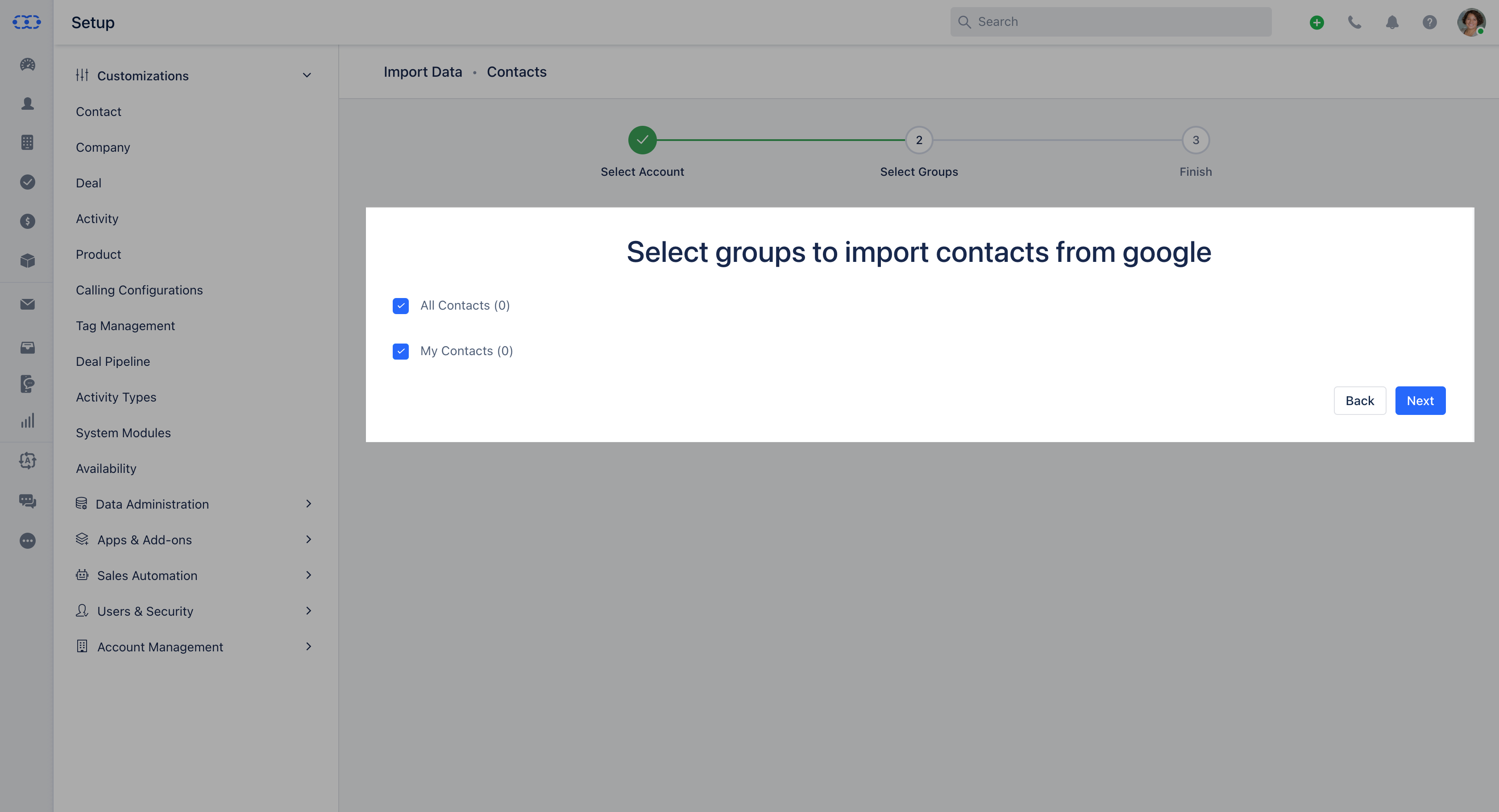Click the Next button
The width and height of the screenshot is (1499, 812).
(1420, 401)
